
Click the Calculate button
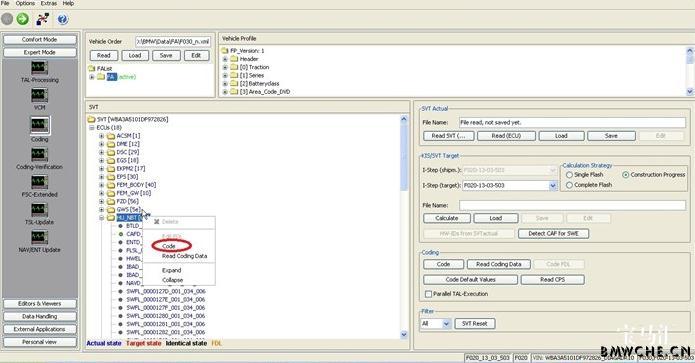pos(447,218)
